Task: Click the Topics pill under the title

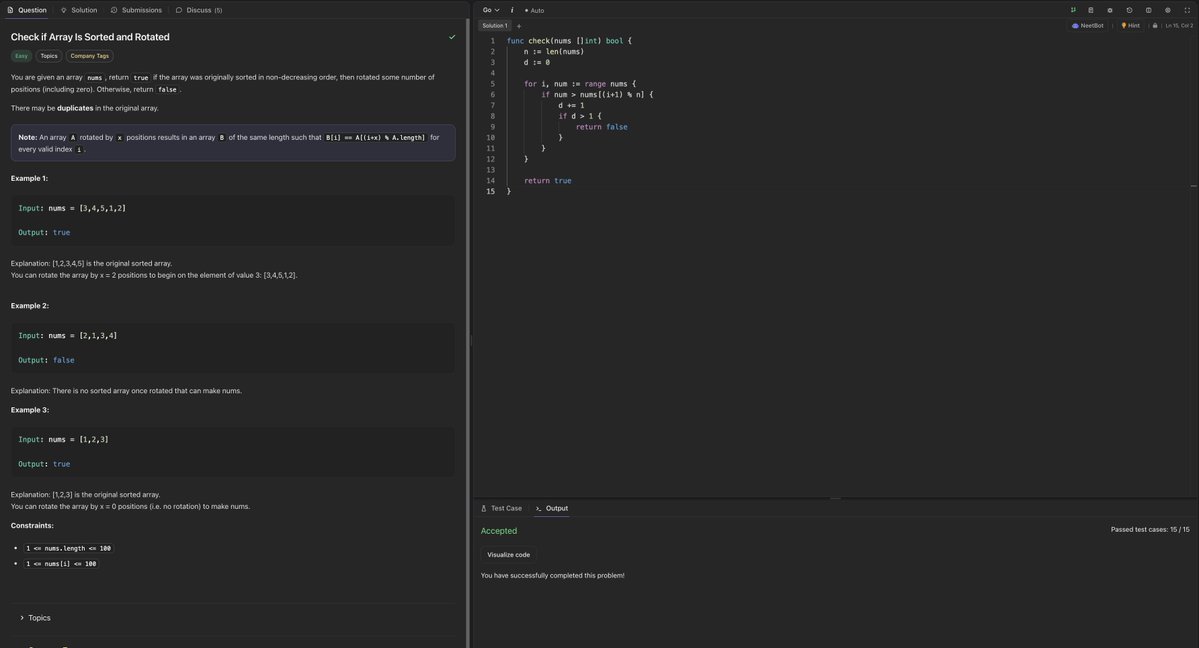Action: point(49,56)
